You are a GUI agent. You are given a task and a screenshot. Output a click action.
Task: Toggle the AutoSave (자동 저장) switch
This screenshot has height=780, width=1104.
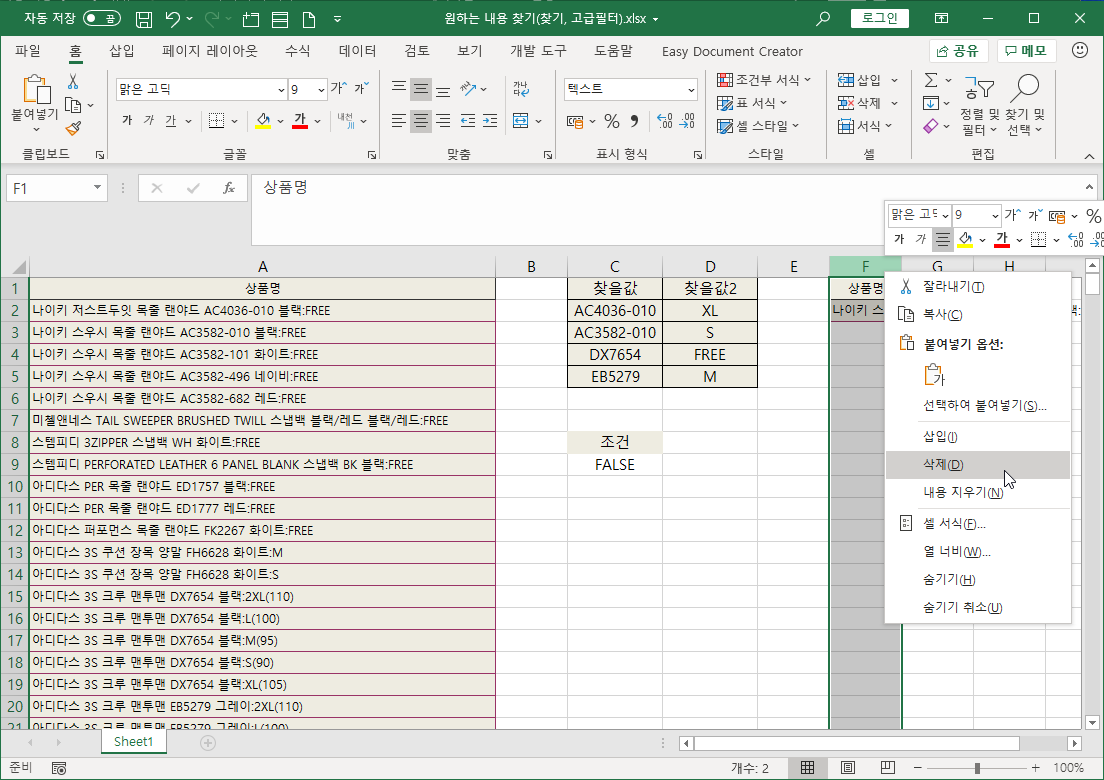(x=101, y=19)
